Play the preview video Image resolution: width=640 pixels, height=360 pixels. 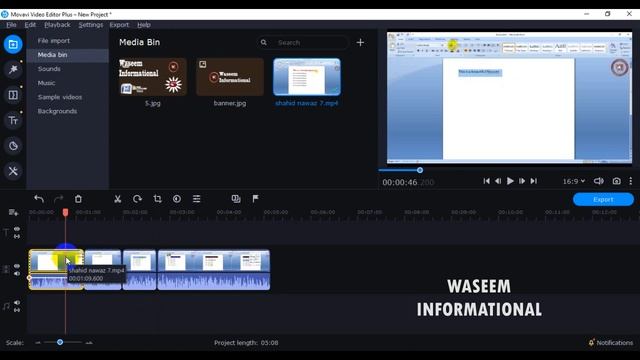pyautogui.click(x=510, y=181)
